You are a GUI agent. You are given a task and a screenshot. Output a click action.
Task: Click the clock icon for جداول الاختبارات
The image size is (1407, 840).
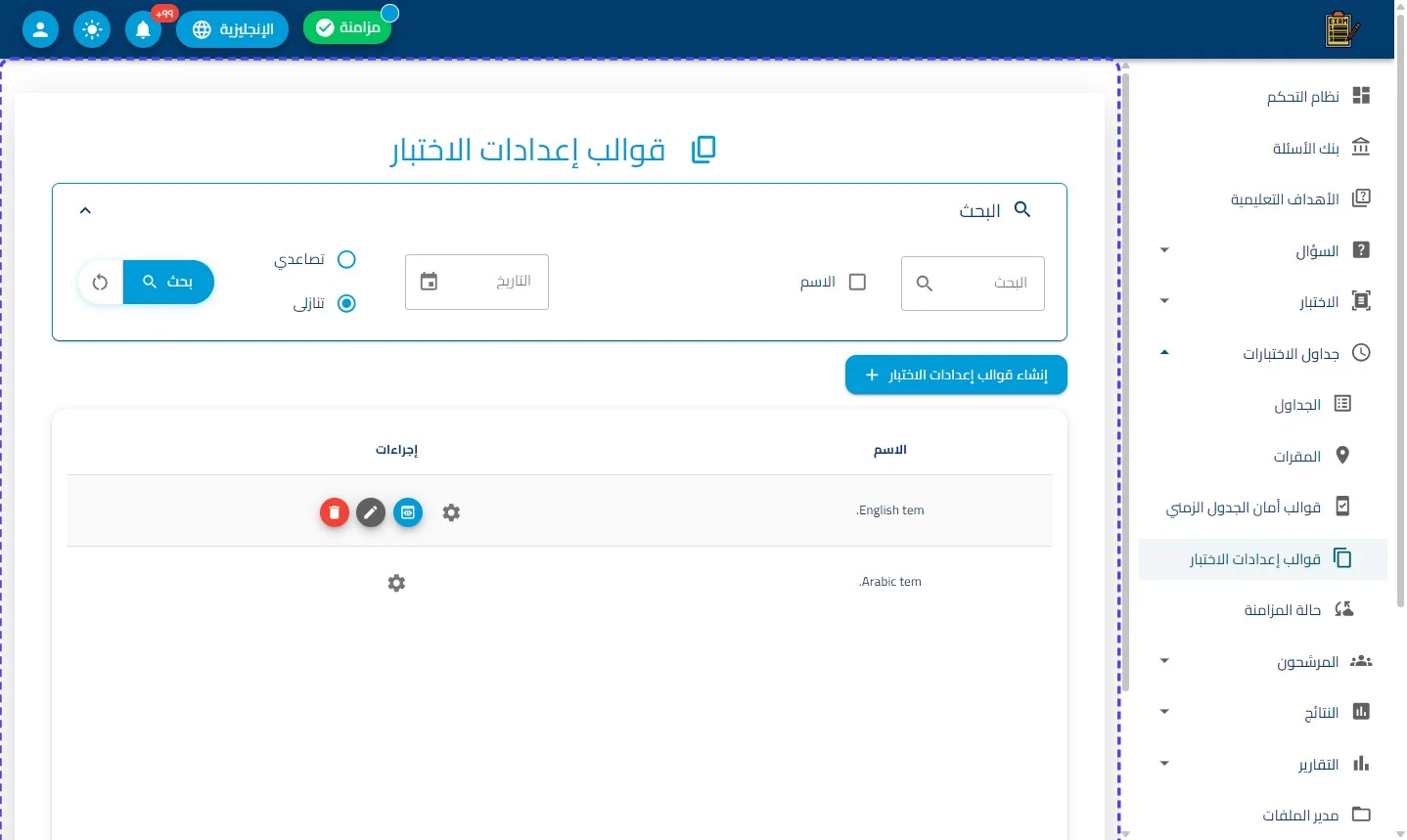pyautogui.click(x=1361, y=352)
